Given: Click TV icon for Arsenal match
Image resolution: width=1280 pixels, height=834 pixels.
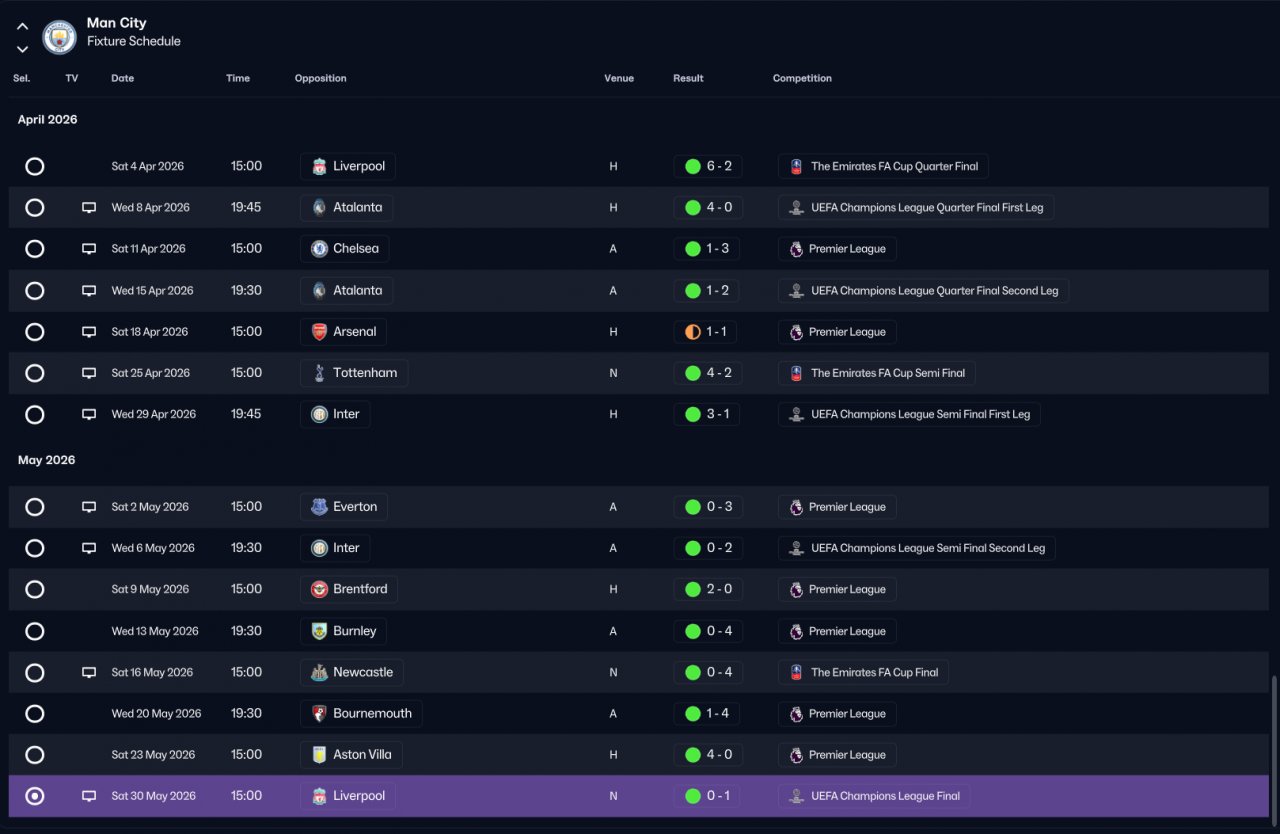Looking at the screenshot, I should pyautogui.click(x=89, y=332).
